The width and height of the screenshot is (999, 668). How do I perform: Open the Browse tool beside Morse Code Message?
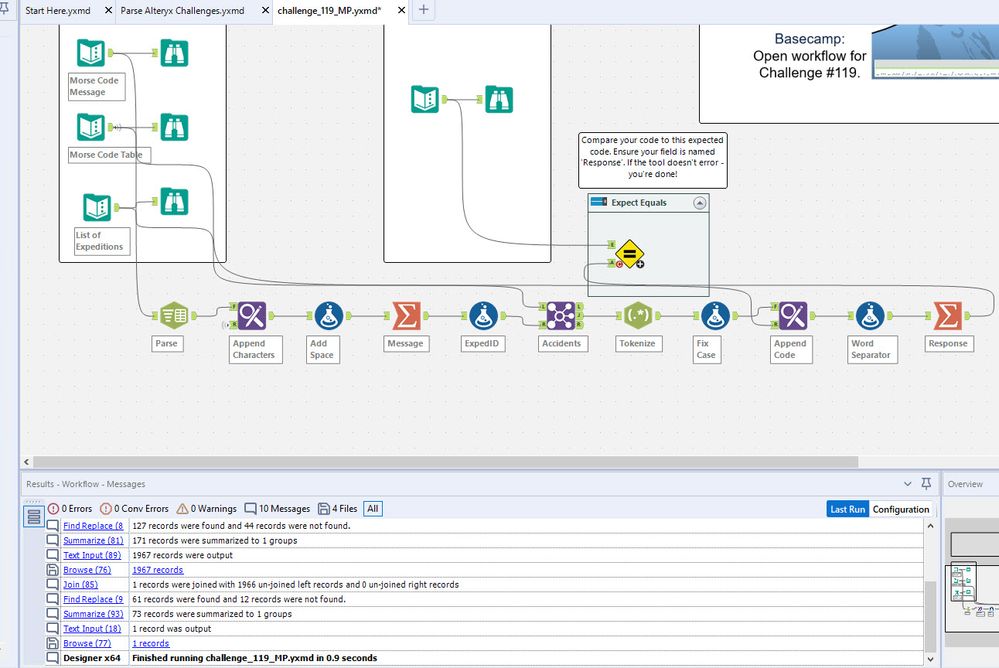174,53
